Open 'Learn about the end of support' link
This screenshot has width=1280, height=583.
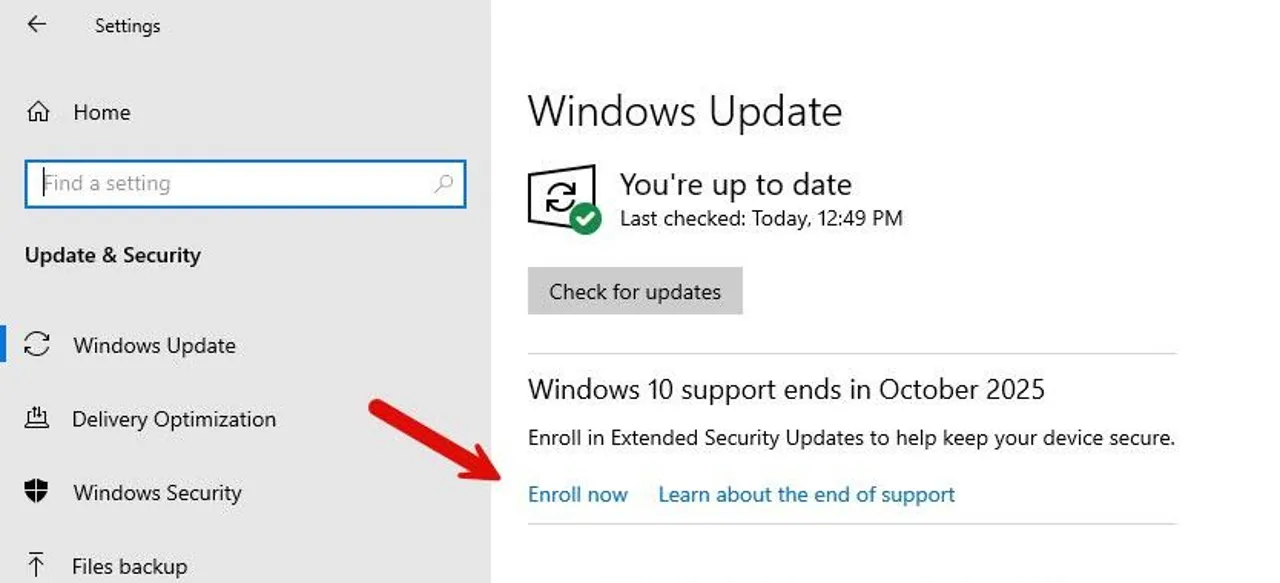point(806,494)
